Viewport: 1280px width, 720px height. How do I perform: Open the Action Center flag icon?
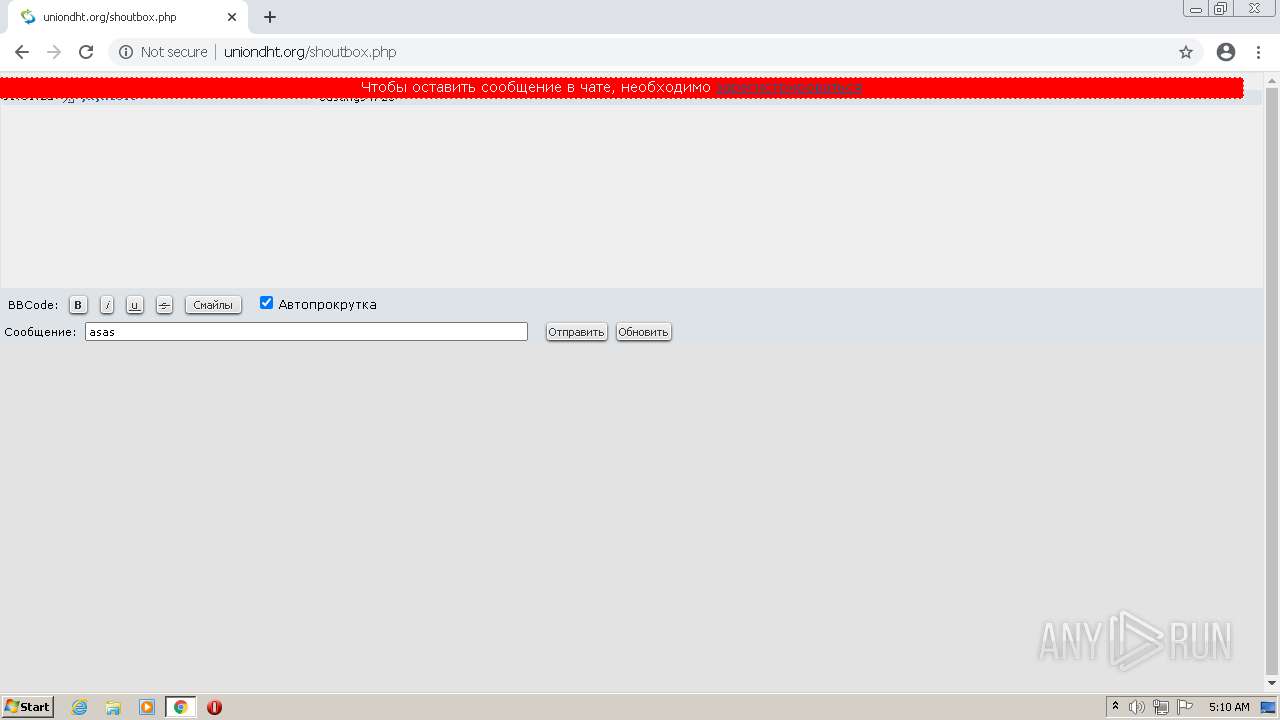click(x=1185, y=707)
